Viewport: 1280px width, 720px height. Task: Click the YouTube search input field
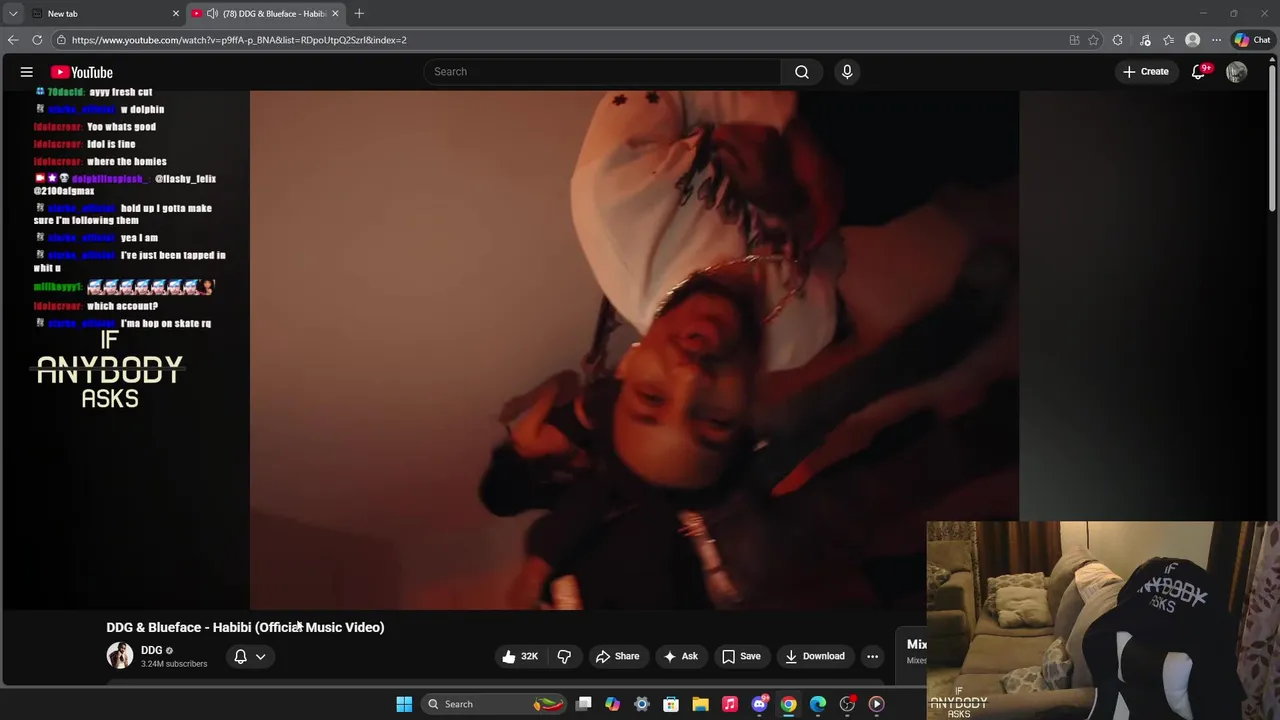(602, 72)
